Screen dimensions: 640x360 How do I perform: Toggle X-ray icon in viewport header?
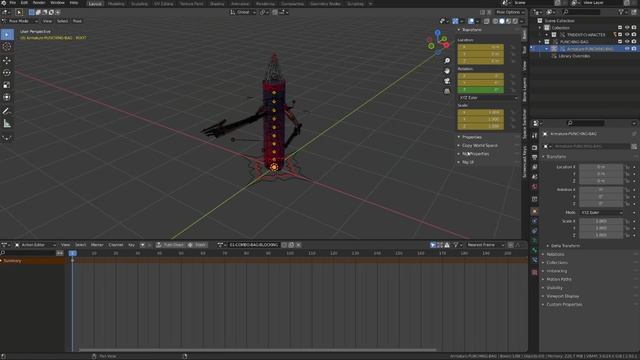(487, 21)
